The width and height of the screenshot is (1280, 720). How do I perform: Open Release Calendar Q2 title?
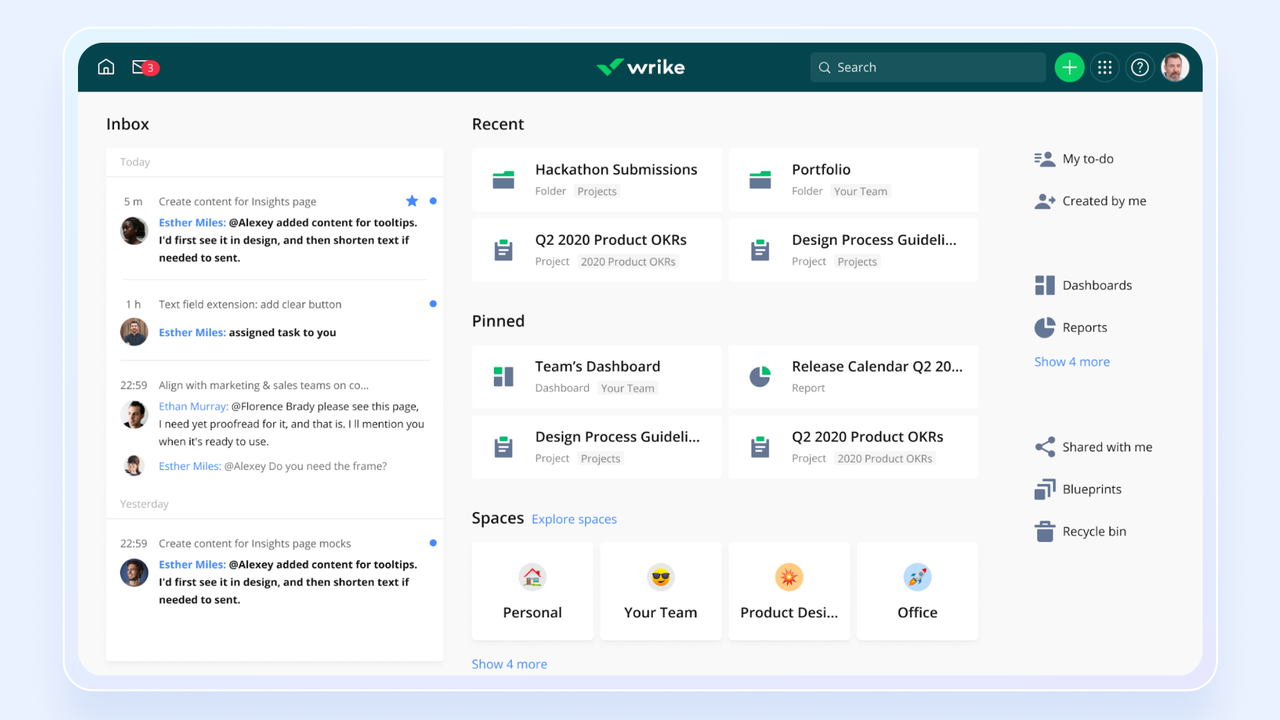877,366
